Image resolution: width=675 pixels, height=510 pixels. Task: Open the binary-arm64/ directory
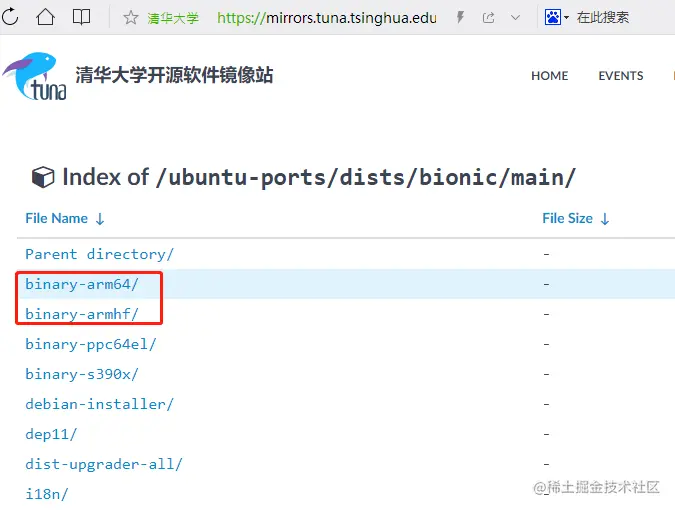click(x=82, y=284)
